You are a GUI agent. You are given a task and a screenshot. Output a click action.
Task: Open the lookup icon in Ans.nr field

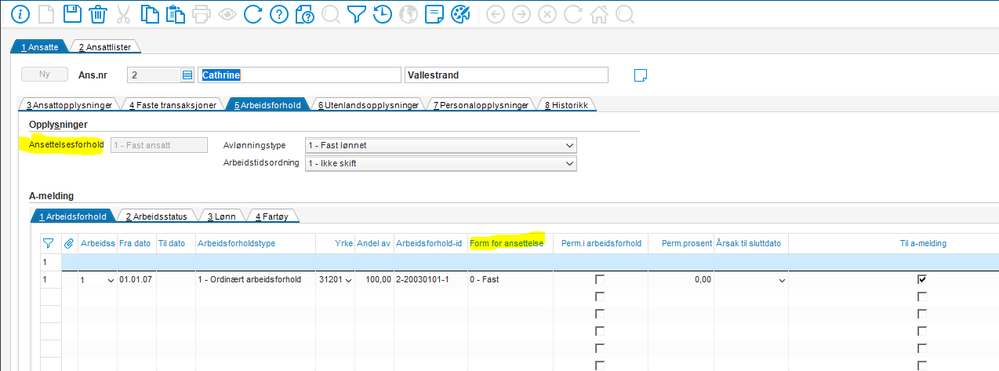point(187,75)
